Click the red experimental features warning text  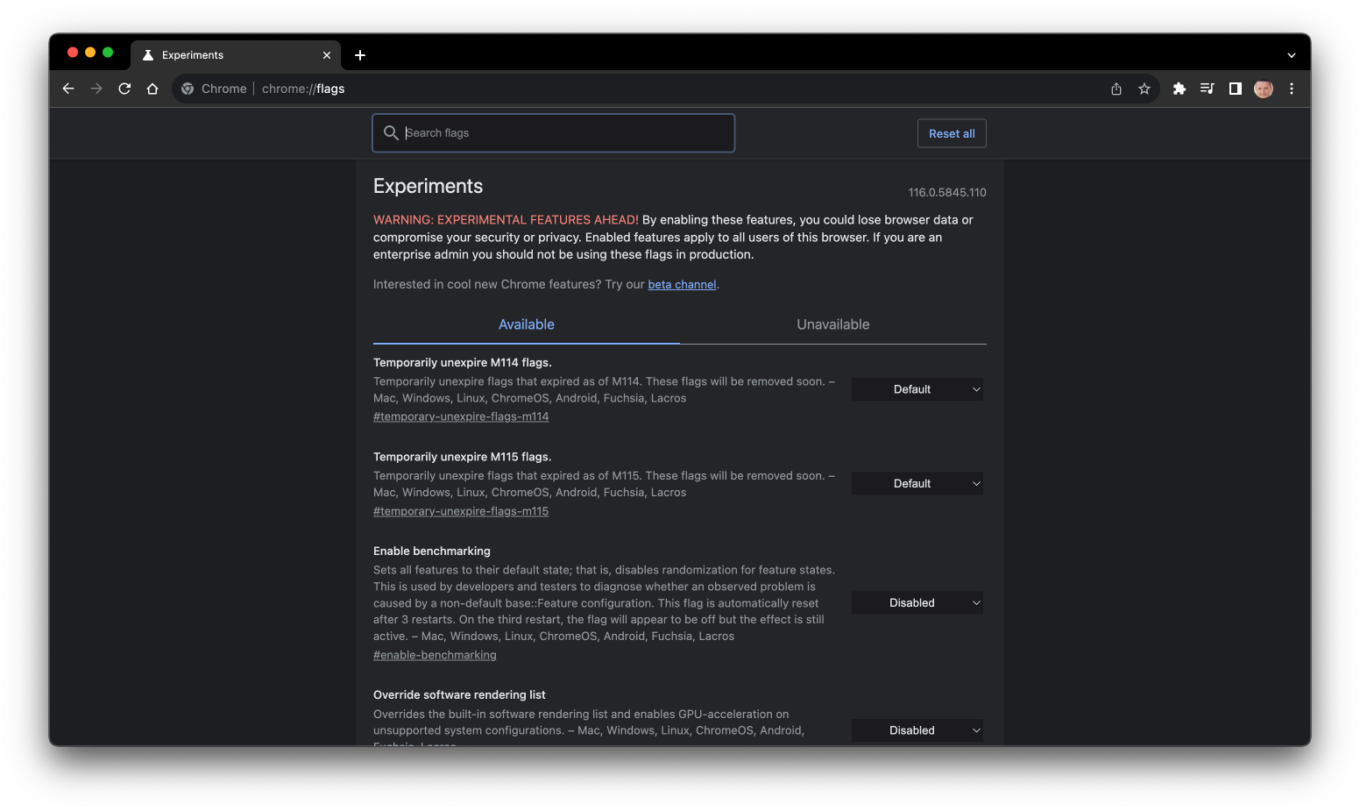(506, 220)
